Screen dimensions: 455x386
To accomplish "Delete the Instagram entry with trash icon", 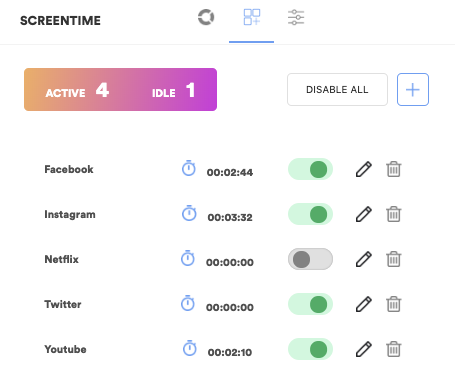I will 394,214.
